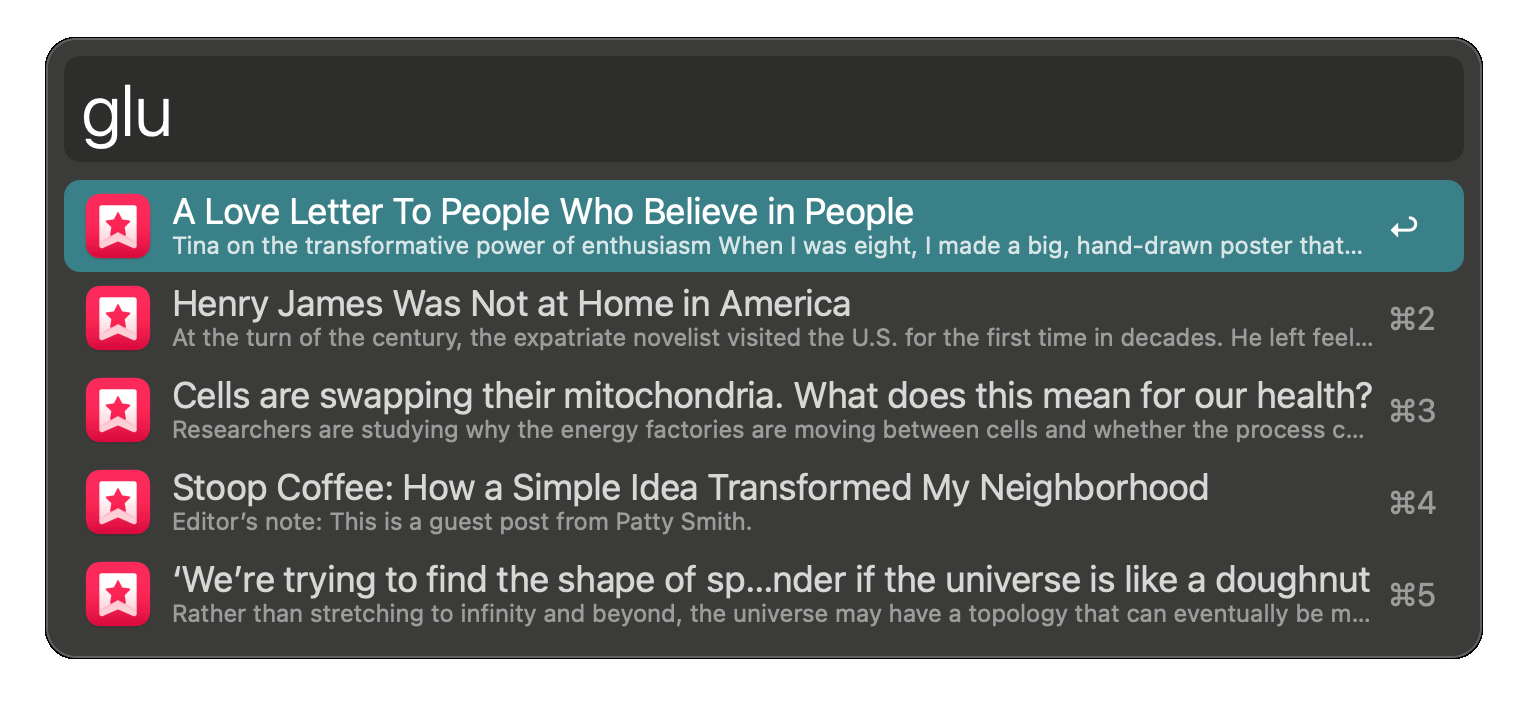Viewport: 1528px width, 712px height.
Task: Click subtitle "Editor's note: This is a guest post"
Action: (461, 522)
